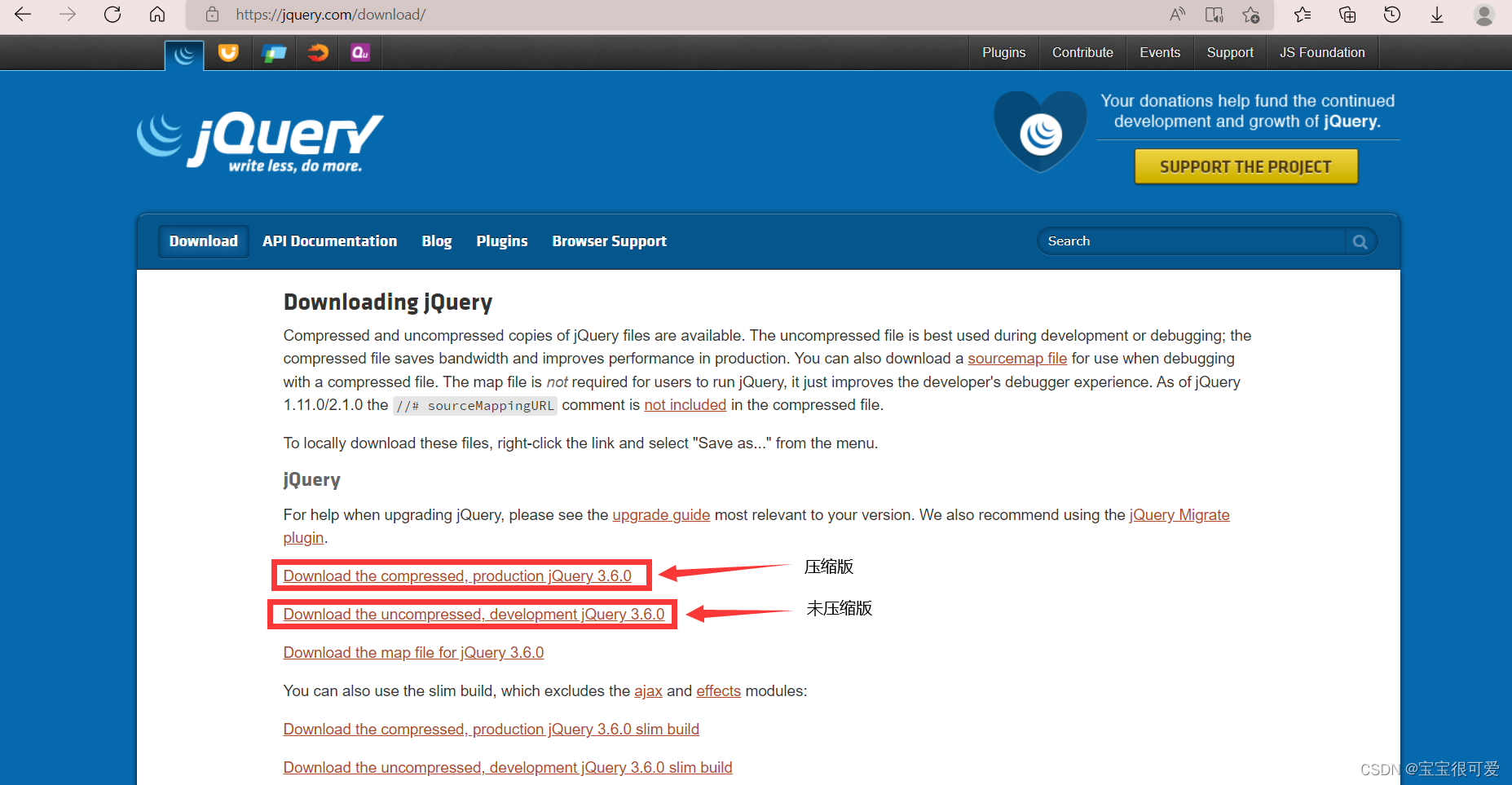Open the upgrade guide link
Image resolution: width=1512 pixels, height=785 pixels.
tap(661, 515)
